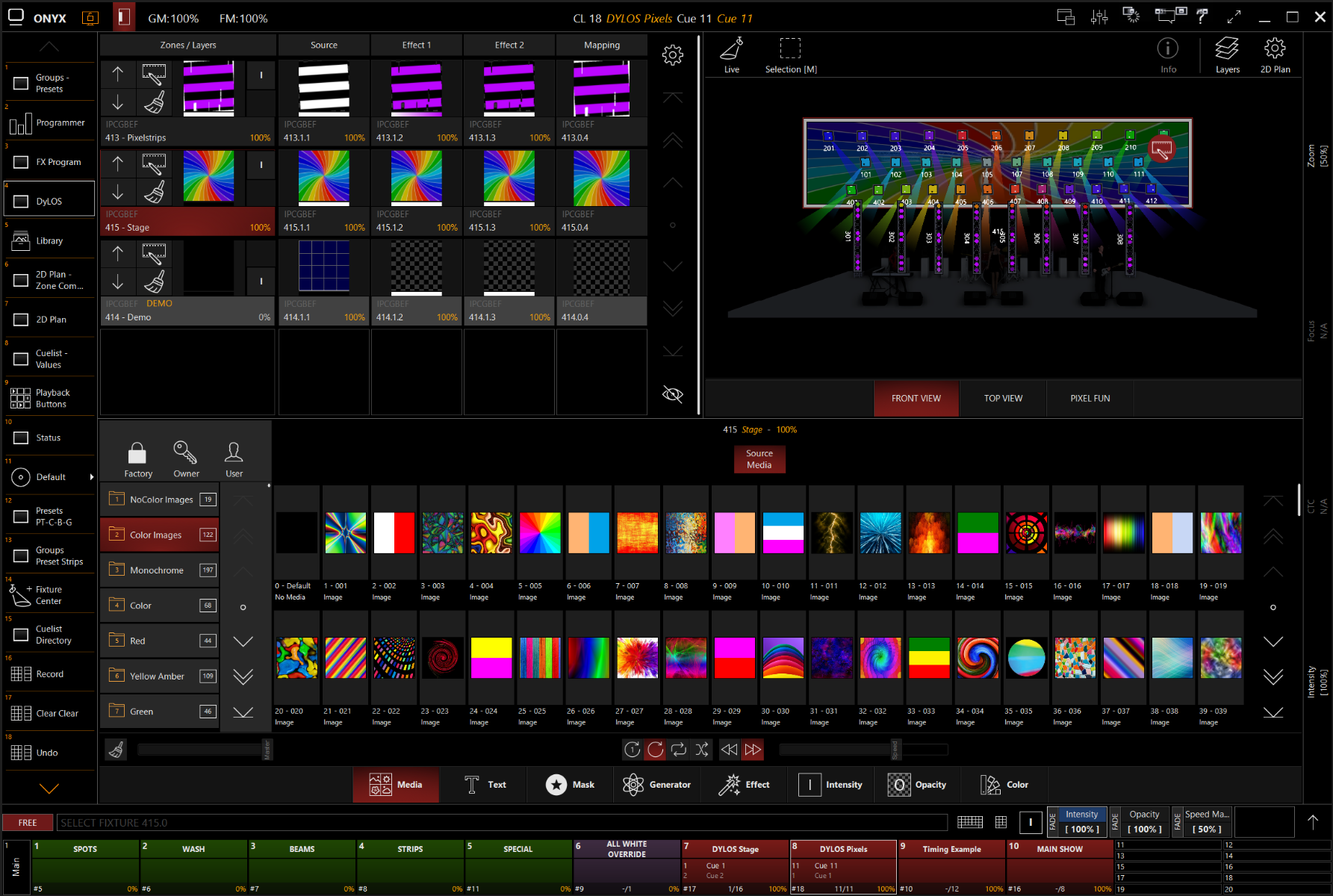Toggle the highlight I button in command bar
The height and width of the screenshot is (896, 1333).
tap(1031, 822)
